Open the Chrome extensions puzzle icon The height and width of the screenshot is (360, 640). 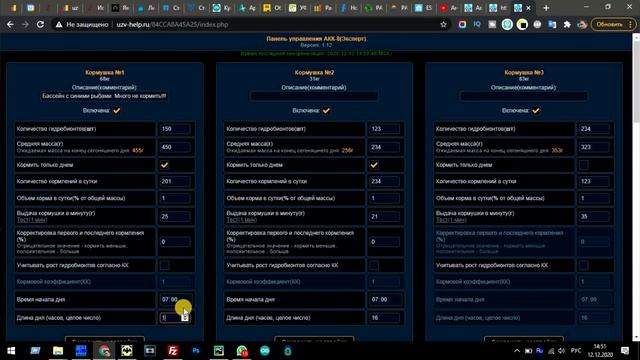coord(567,24)
